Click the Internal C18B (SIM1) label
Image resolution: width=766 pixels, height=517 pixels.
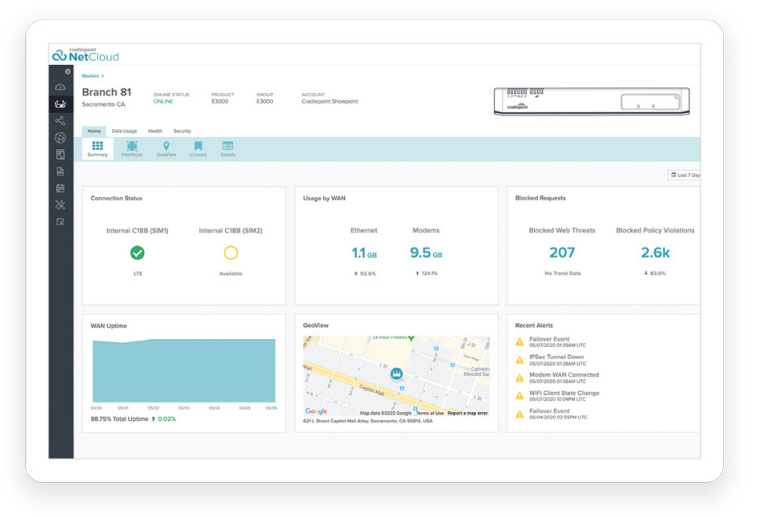tap(137, 231)
